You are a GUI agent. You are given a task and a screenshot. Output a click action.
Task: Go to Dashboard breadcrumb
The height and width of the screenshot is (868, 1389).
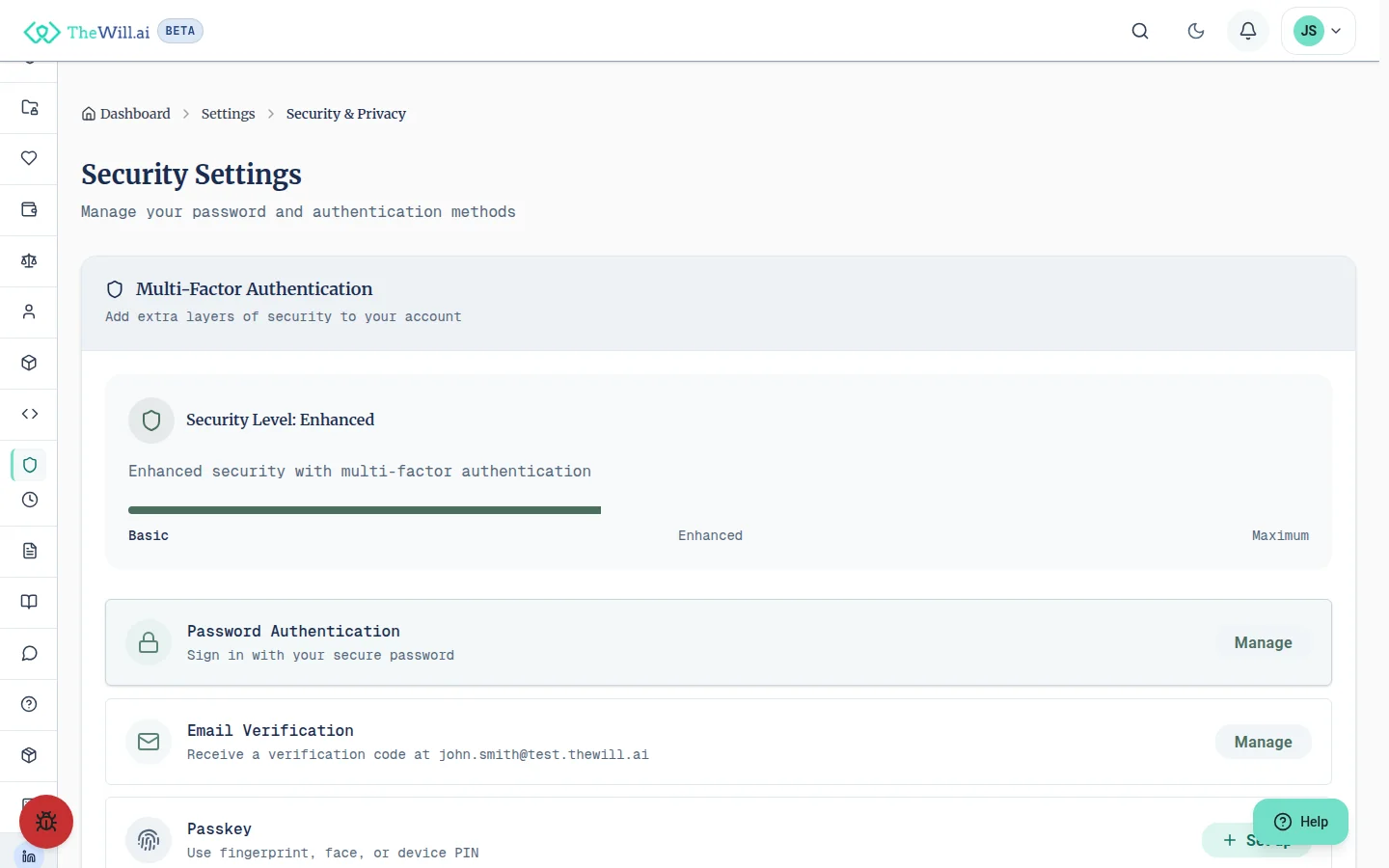[x=126, y=114]
